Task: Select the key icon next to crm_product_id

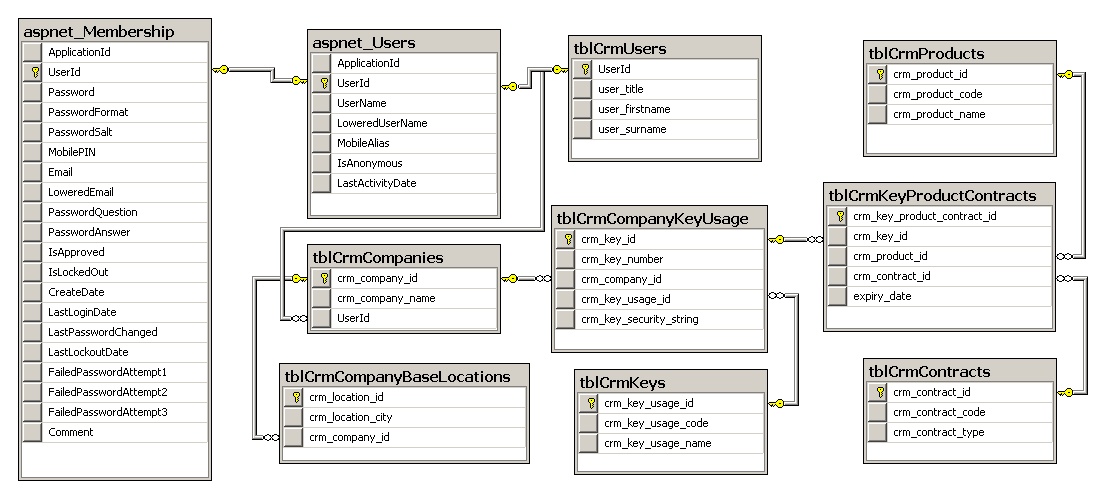Action: 878,74
